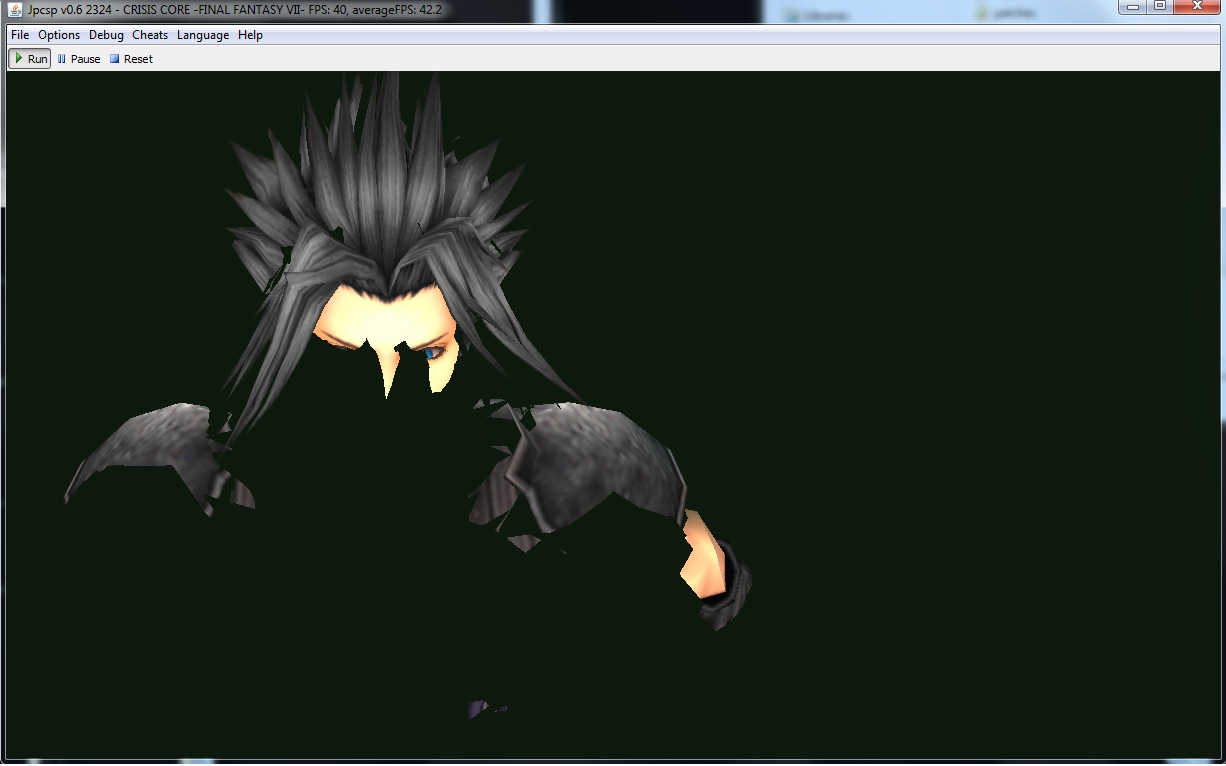Open the Cheats menu
The width and height of the screenshot is (1226, 766).
(150, 35)
